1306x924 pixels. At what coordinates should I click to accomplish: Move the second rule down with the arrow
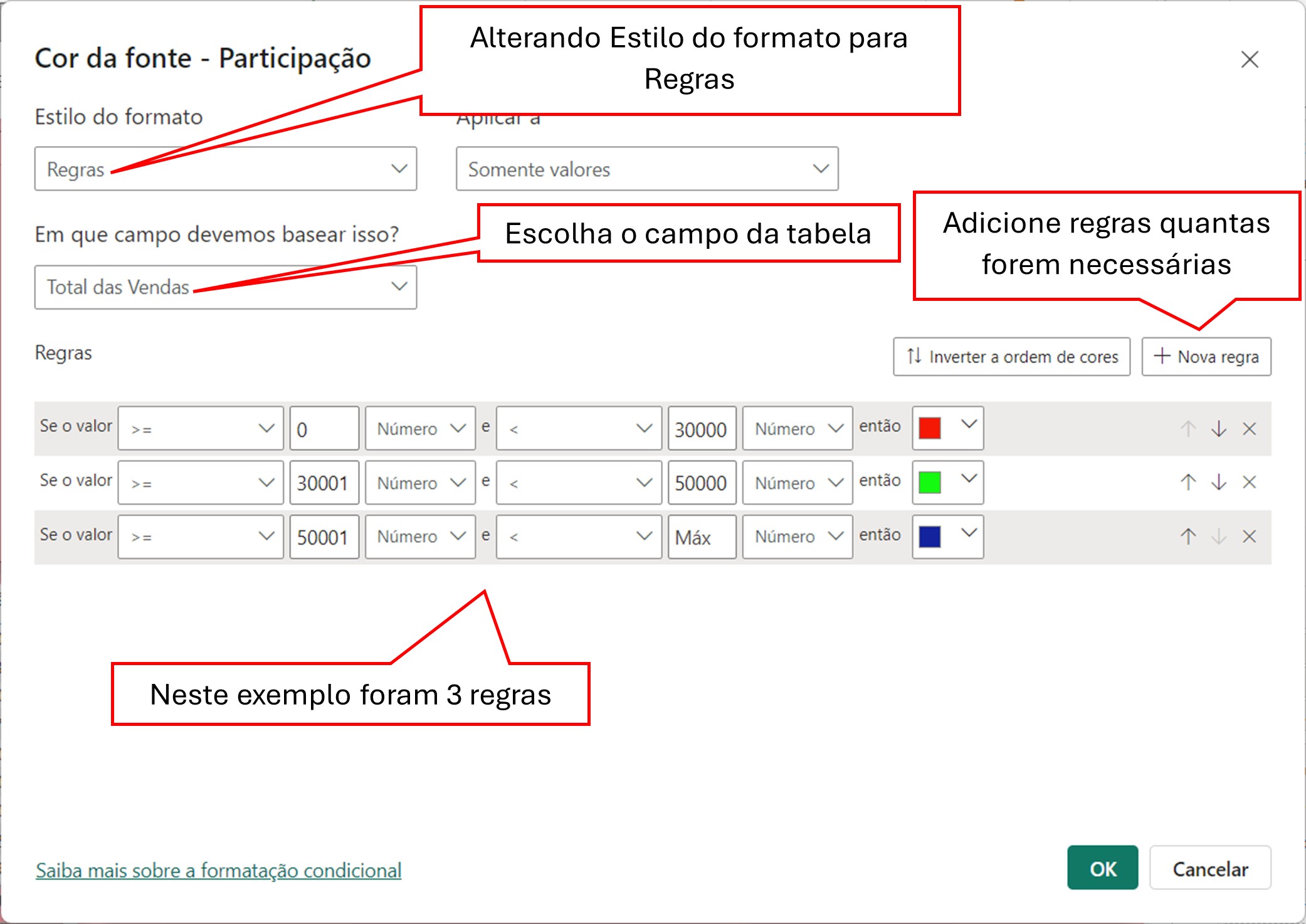[x=1218, y=483]
